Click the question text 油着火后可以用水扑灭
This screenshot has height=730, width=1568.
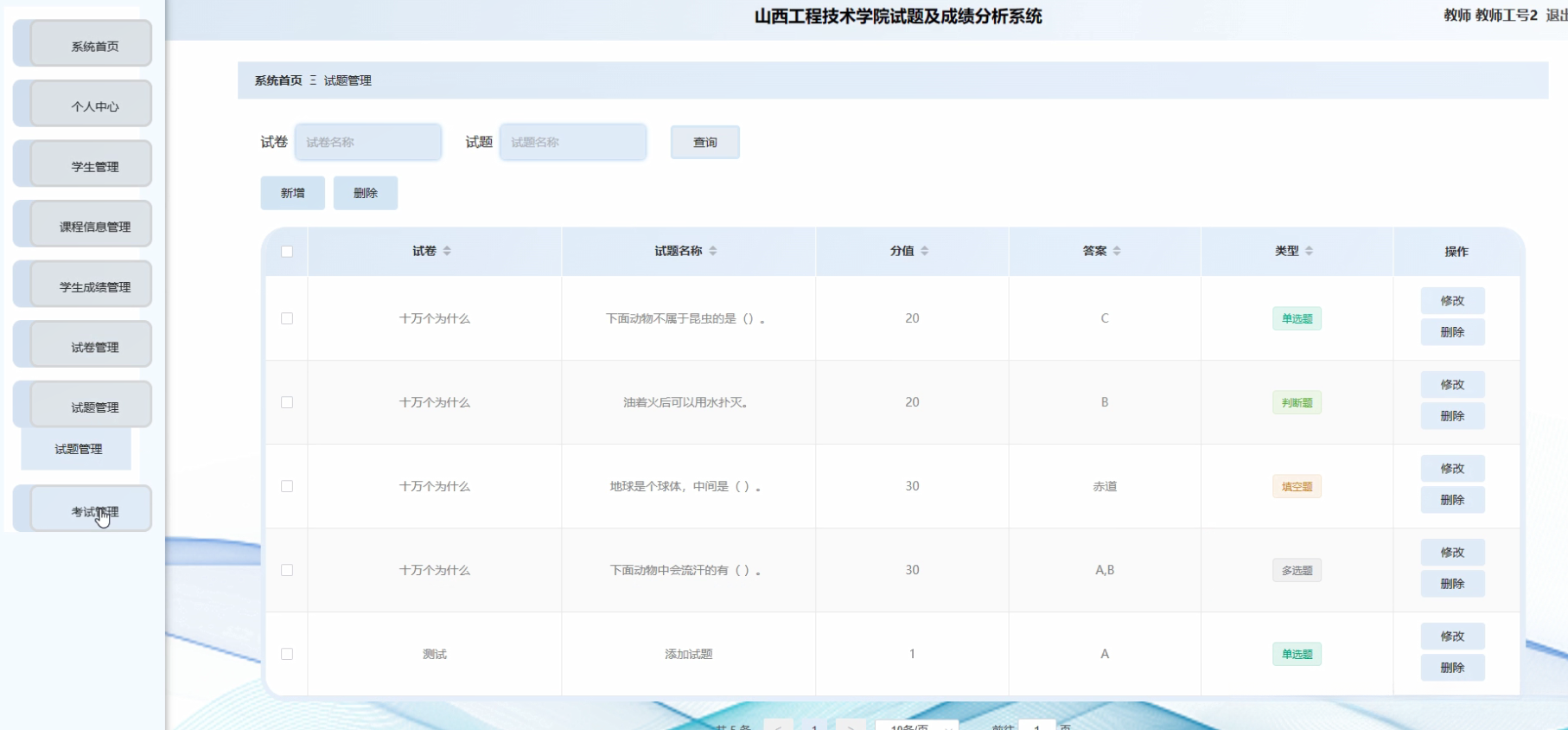(x=685, y=402)
